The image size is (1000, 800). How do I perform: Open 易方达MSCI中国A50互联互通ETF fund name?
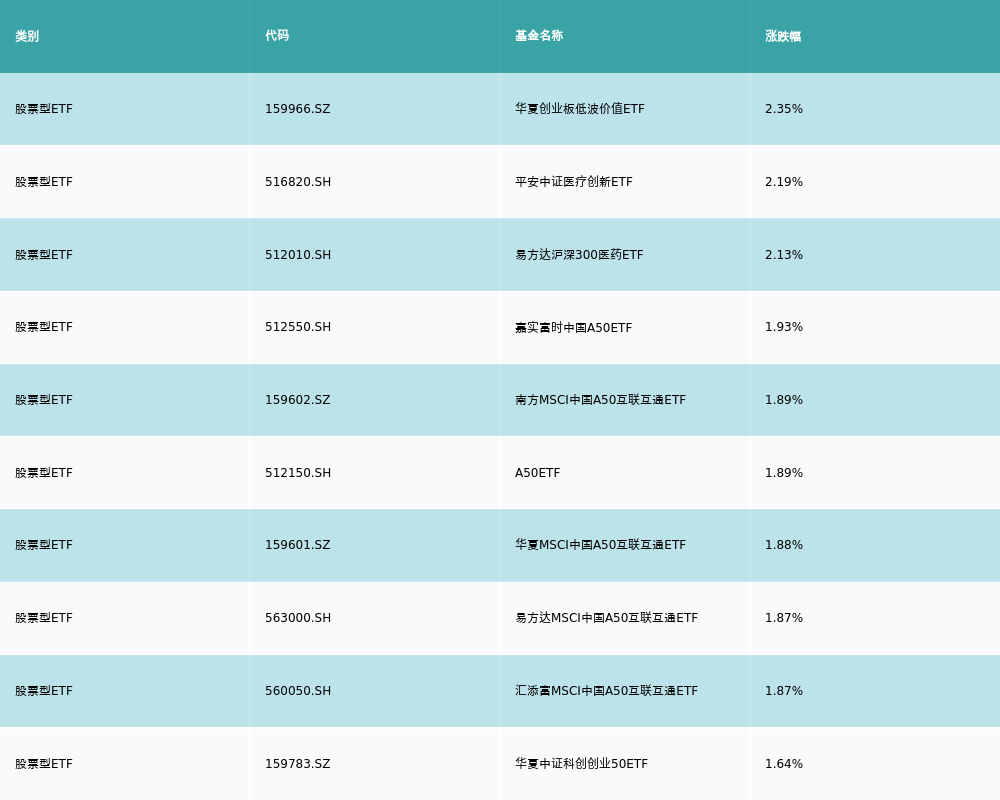click(606, 618)
